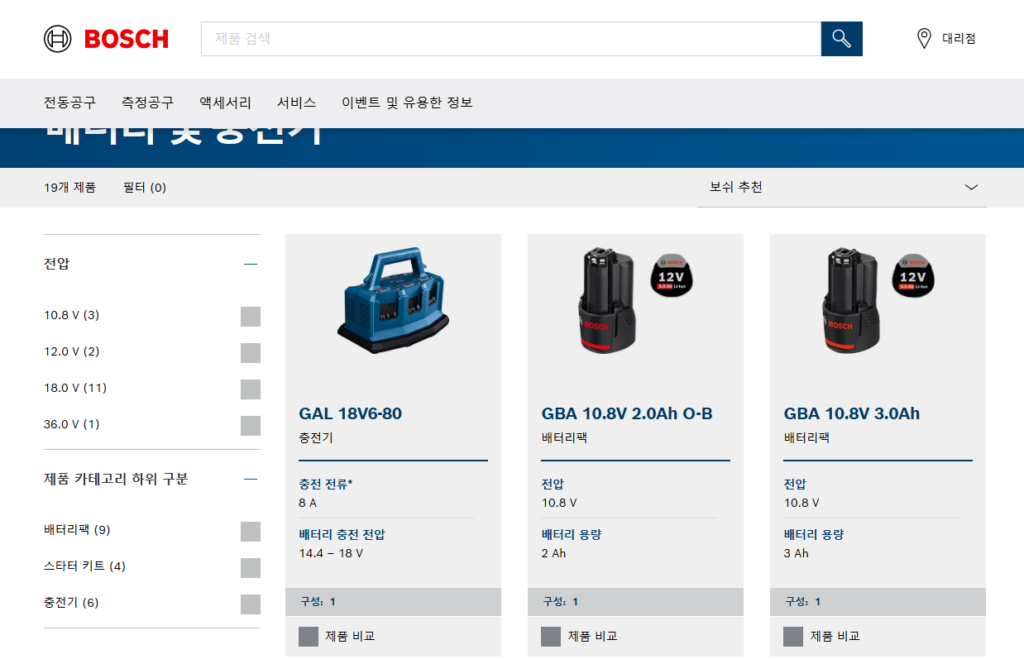Click the sort dropdown chevron arrow
Screen dimensions: 1024x659
point(971,187)
